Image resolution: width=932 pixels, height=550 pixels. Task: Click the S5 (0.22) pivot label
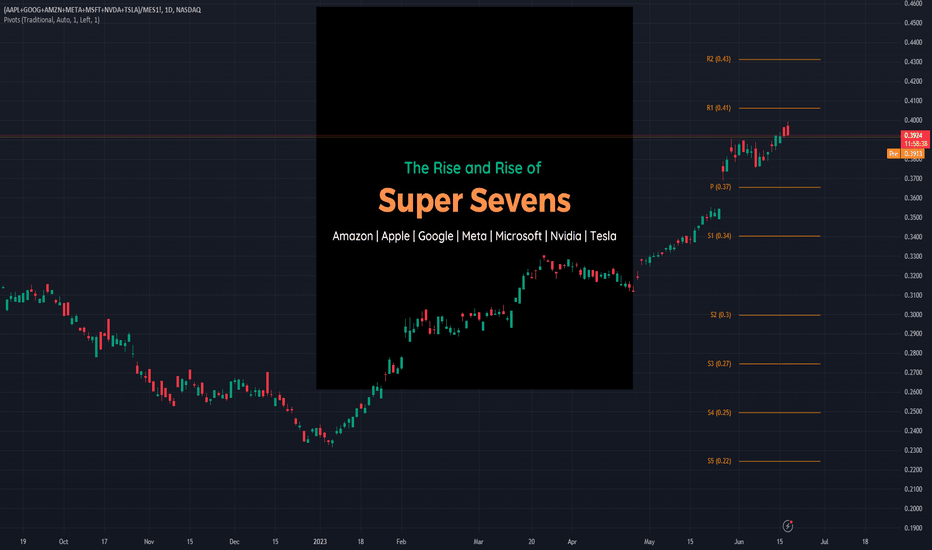pos(719,461)
